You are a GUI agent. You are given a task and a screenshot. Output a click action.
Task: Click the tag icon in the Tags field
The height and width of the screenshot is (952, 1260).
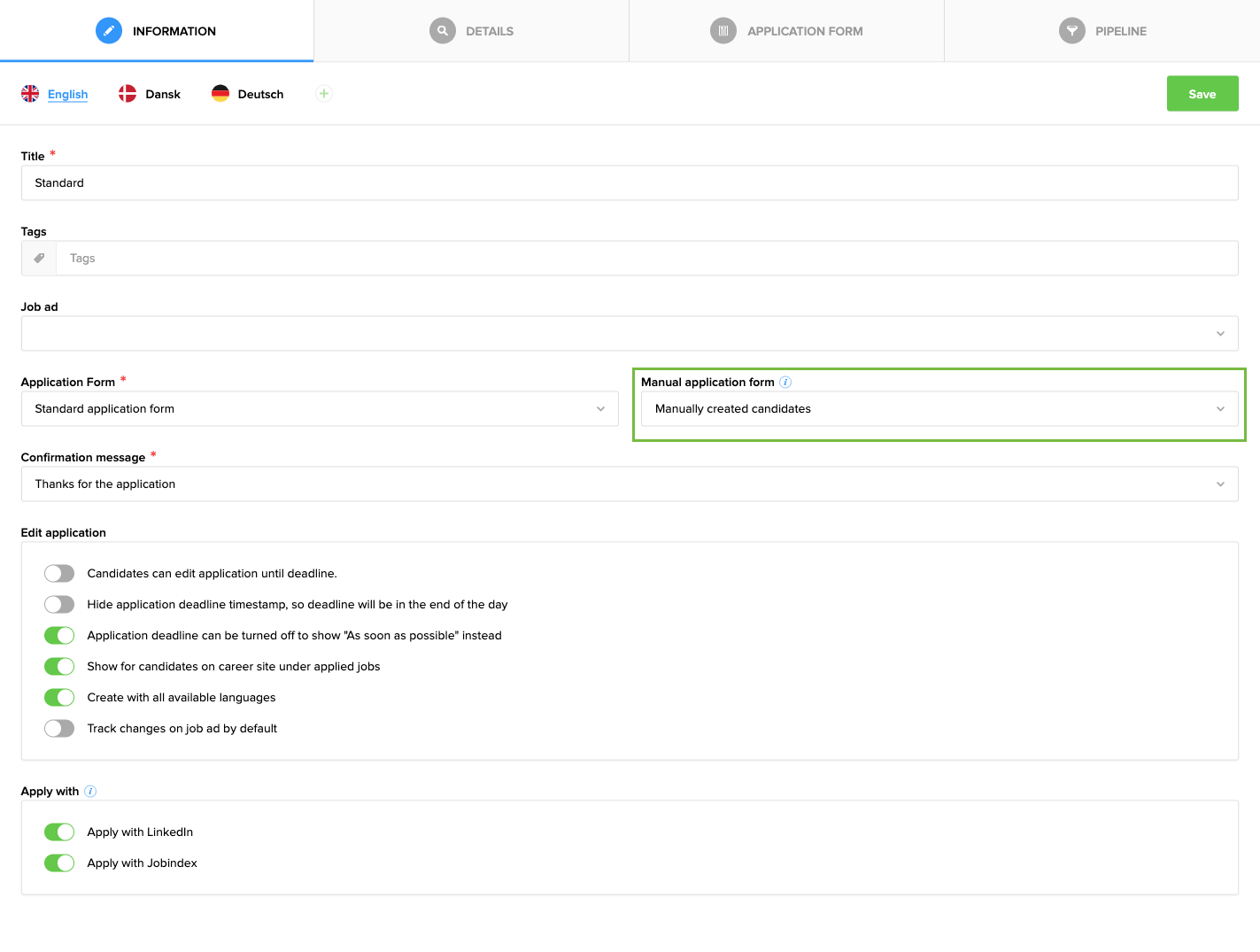point(38,258)
